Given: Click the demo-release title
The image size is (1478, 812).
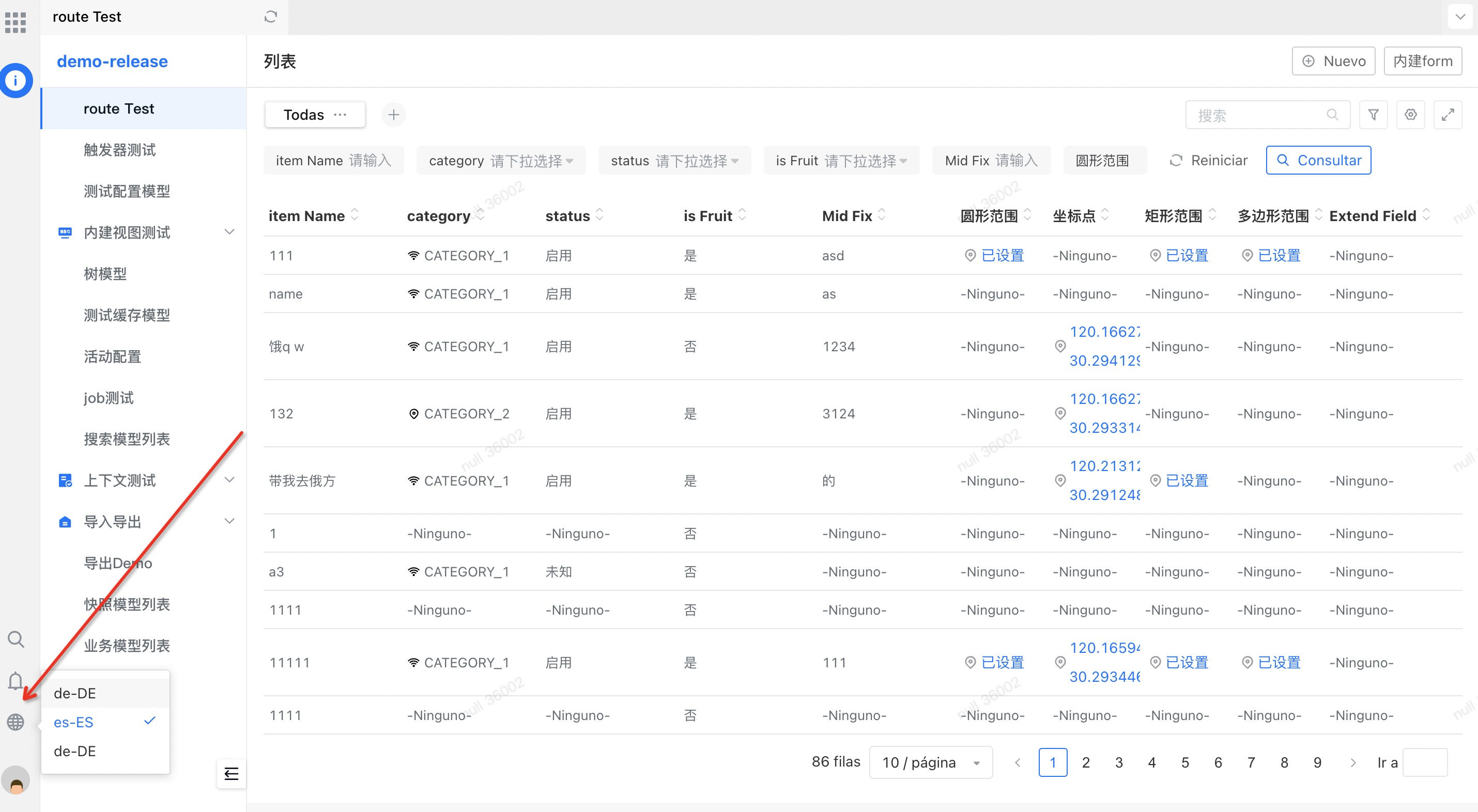Looking at the screenshot, I should [113, 61].
